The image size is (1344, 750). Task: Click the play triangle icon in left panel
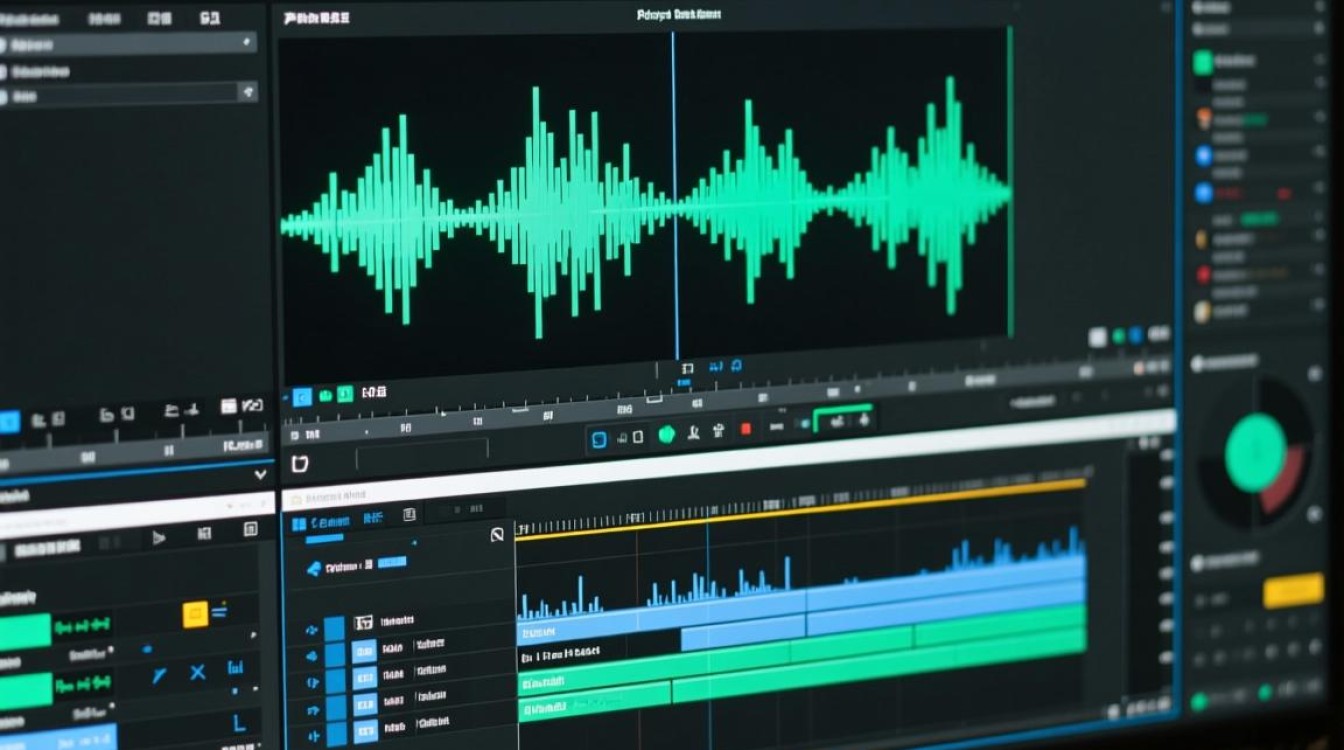158,537
